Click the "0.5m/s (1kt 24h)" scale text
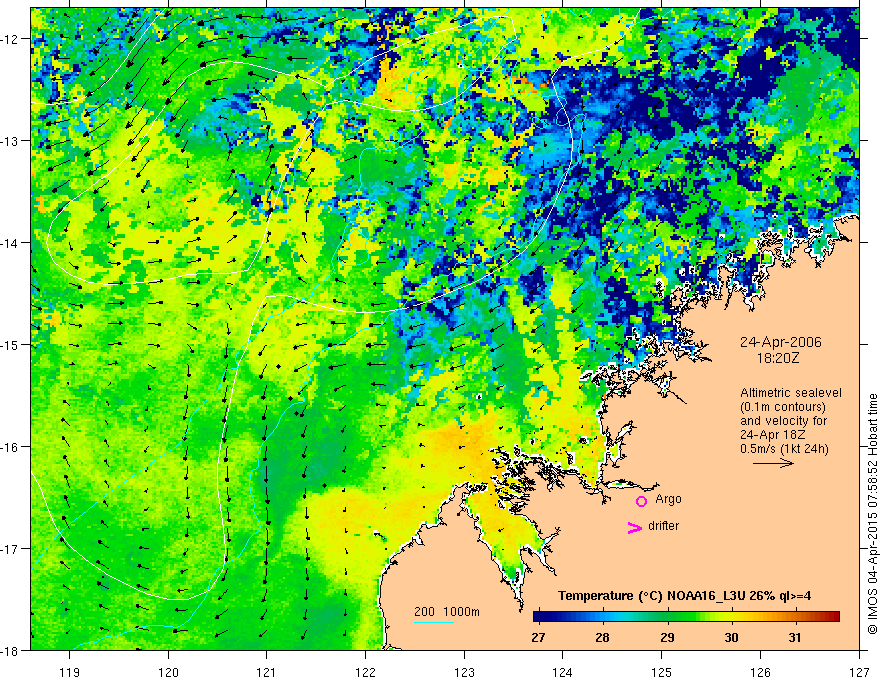This screenshot has width=880, height=680. click(784, 449)
